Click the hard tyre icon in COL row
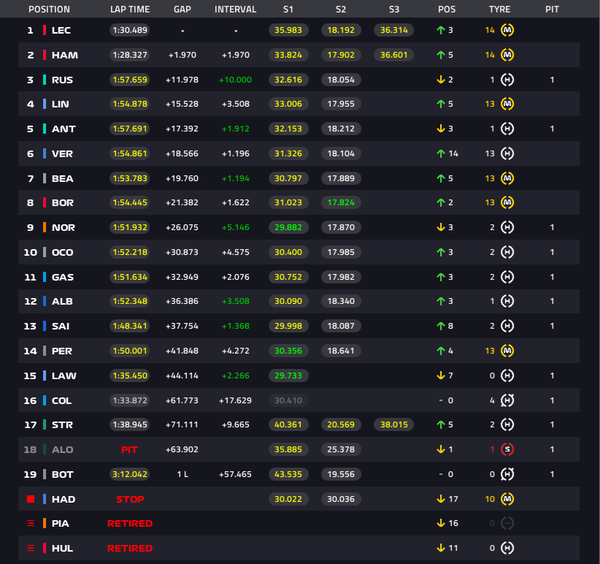The image size is (600, 564). 507,400
